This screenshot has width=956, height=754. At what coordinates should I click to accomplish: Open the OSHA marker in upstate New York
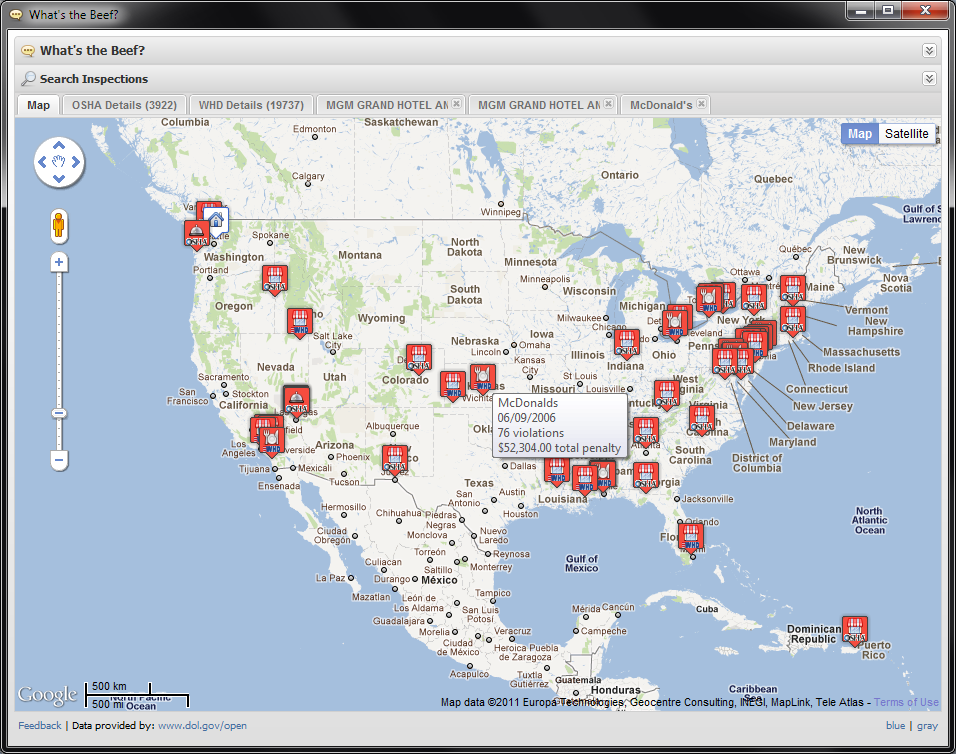pos(754,298)
